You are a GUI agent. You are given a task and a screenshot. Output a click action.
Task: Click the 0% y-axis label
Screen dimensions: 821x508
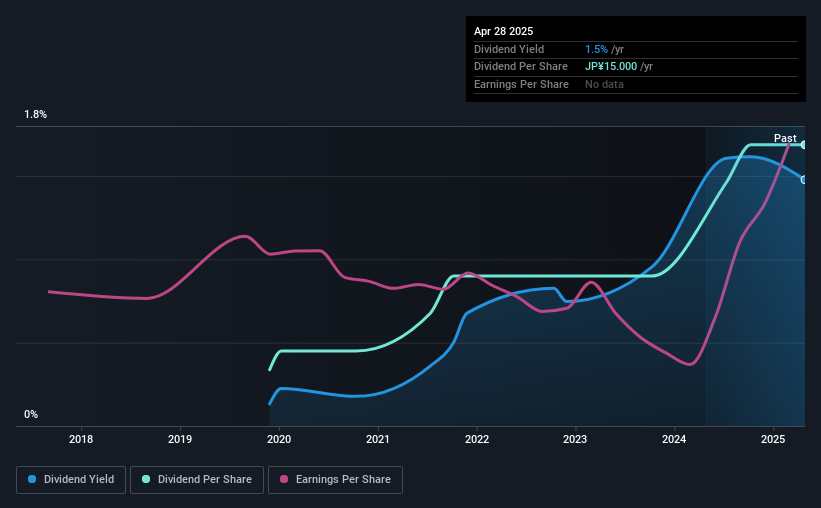(x=31, y=414)
